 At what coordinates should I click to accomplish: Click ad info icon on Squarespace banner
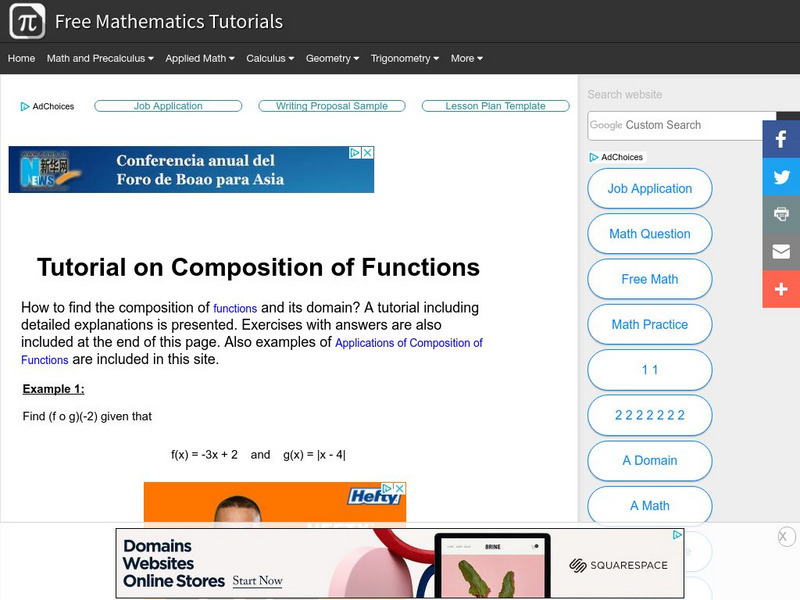(677, 535)
